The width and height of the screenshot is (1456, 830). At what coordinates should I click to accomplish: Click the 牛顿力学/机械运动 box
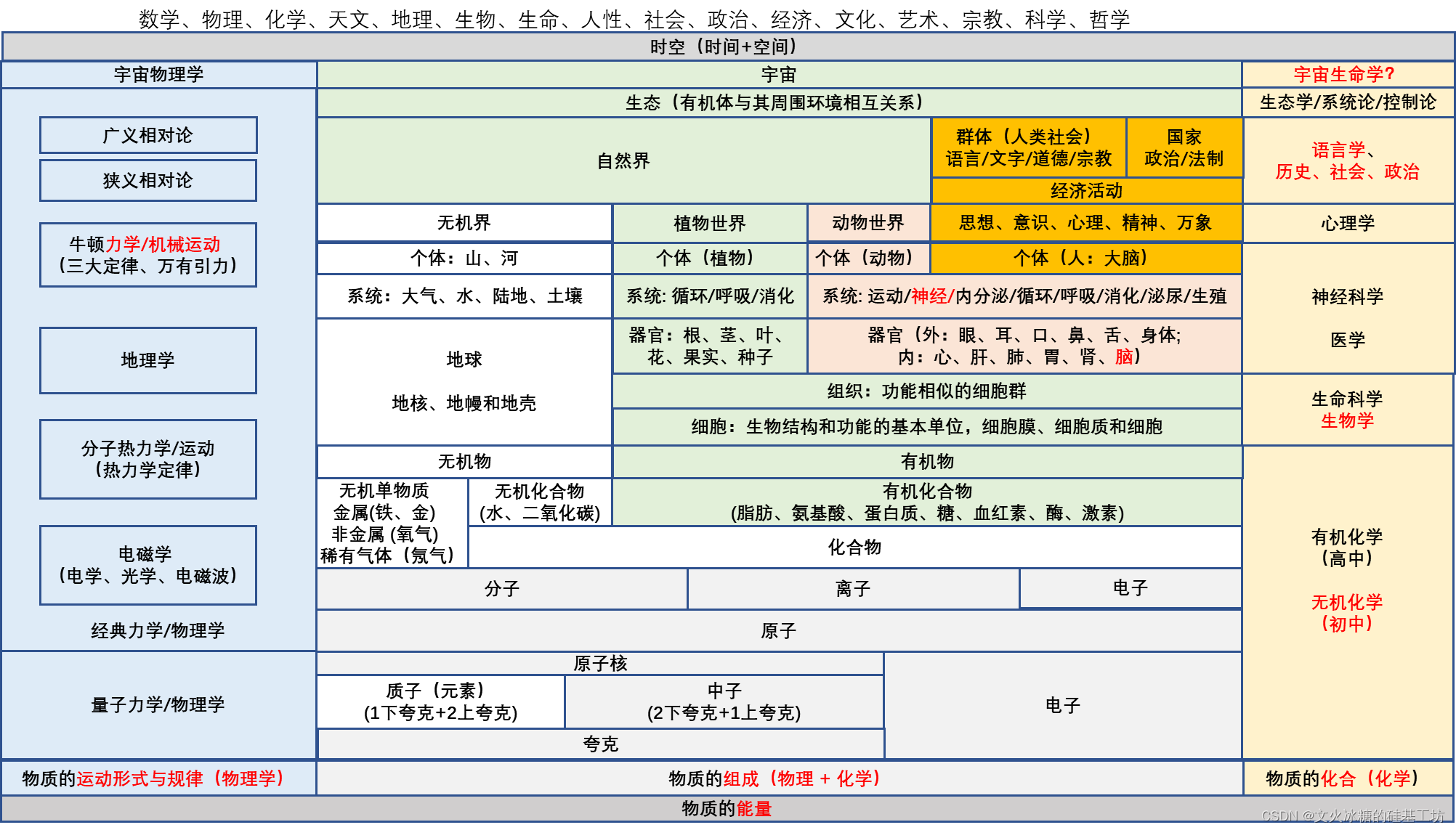coord(148,255)
